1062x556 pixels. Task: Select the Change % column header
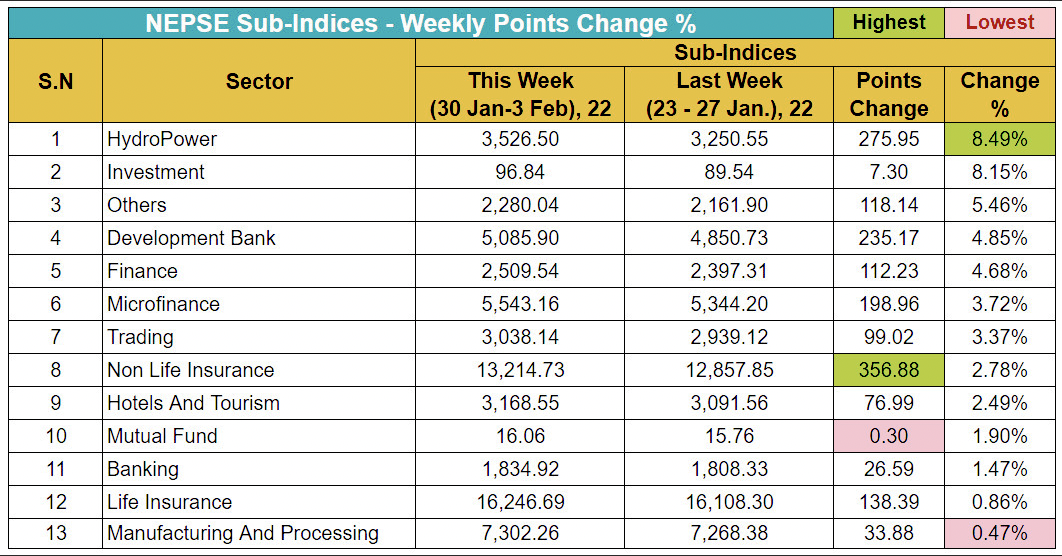(x=1000, y=94)
